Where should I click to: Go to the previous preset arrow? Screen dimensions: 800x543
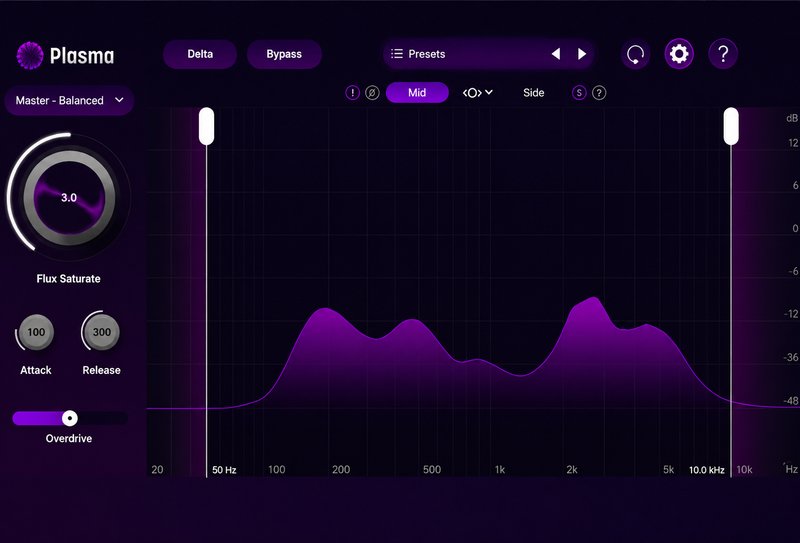click(556, 54)
